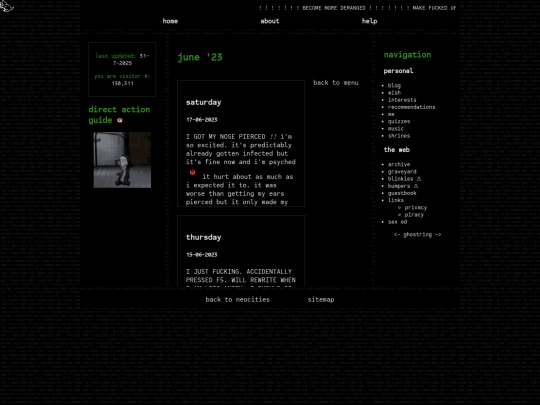
Task: Select the date 17-06-2023
Action: 201,120
